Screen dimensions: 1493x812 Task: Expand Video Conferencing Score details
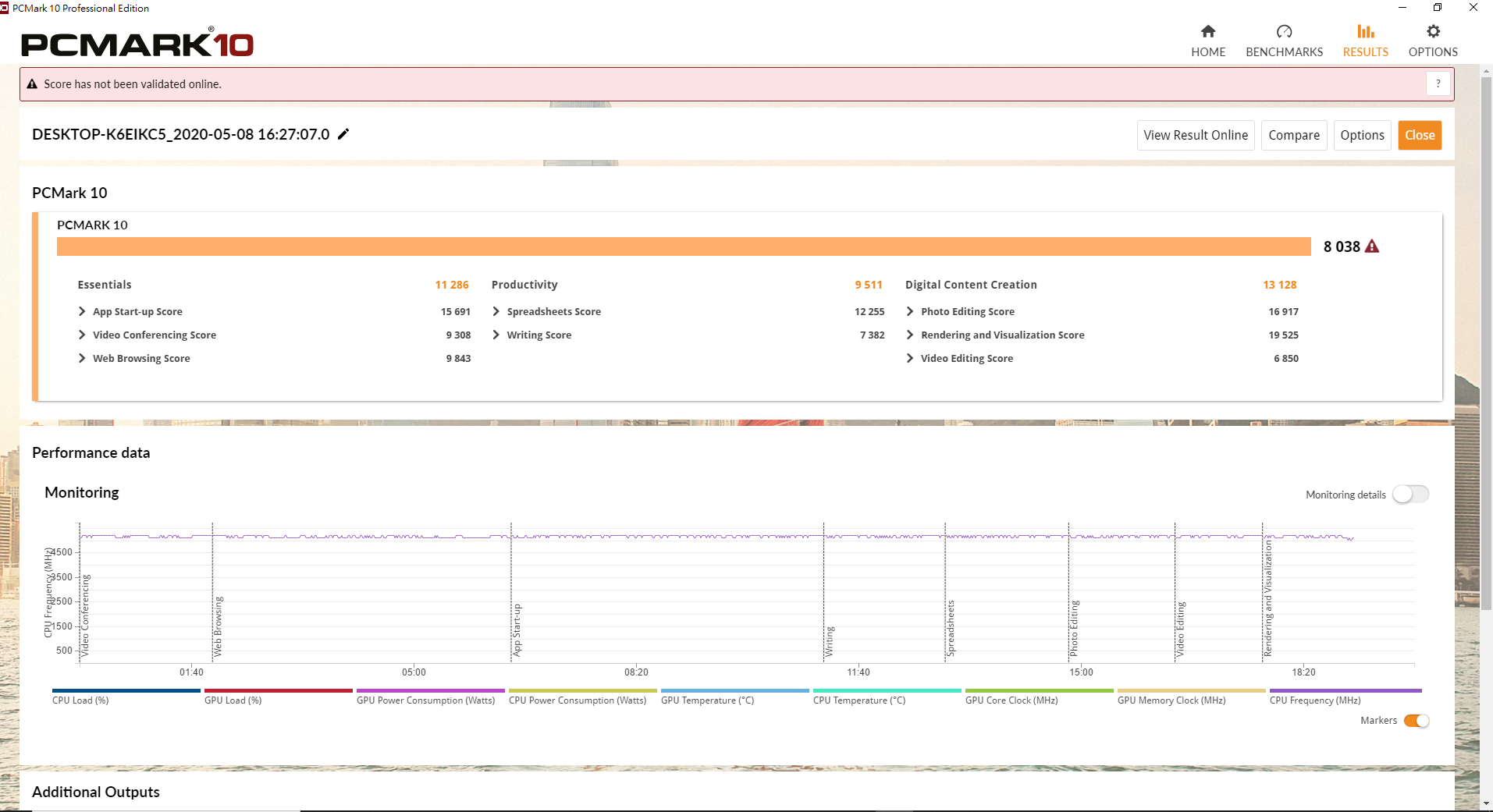point(82,335)
